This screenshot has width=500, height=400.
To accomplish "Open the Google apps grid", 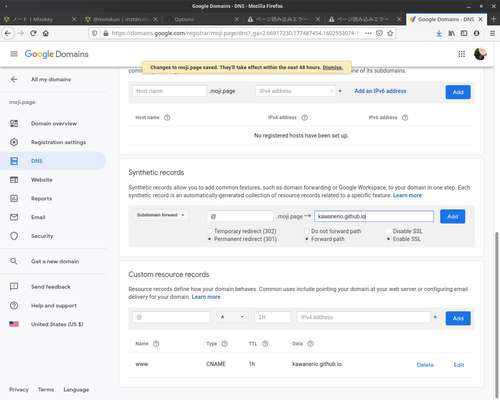I will click(462, 54).
